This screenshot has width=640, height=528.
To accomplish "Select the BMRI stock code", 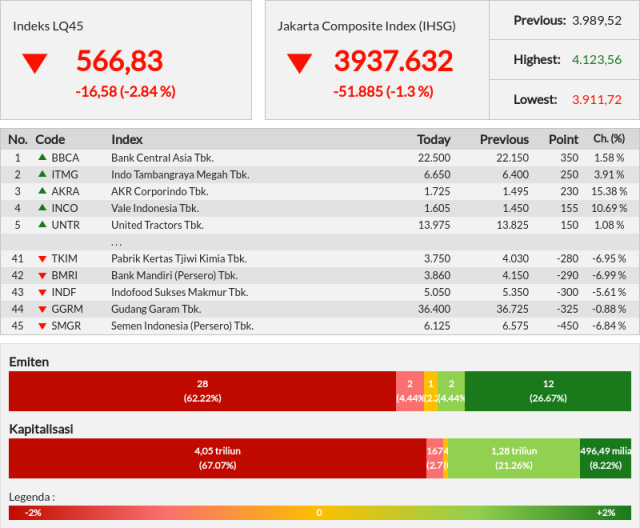I will tap(64, 275).
